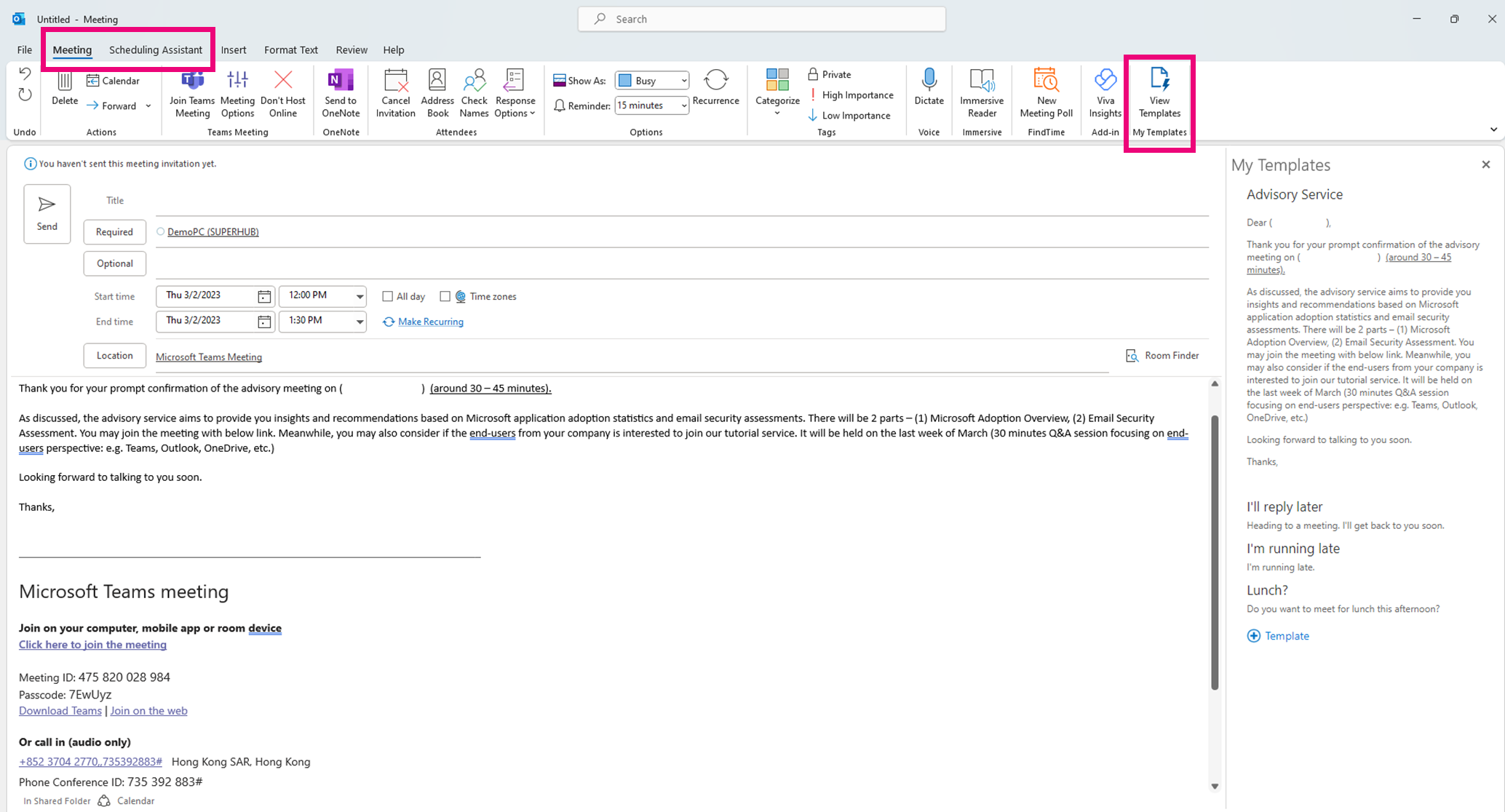Click View Templates icon
The image size is (1505, 812).
pos(1159,94)
